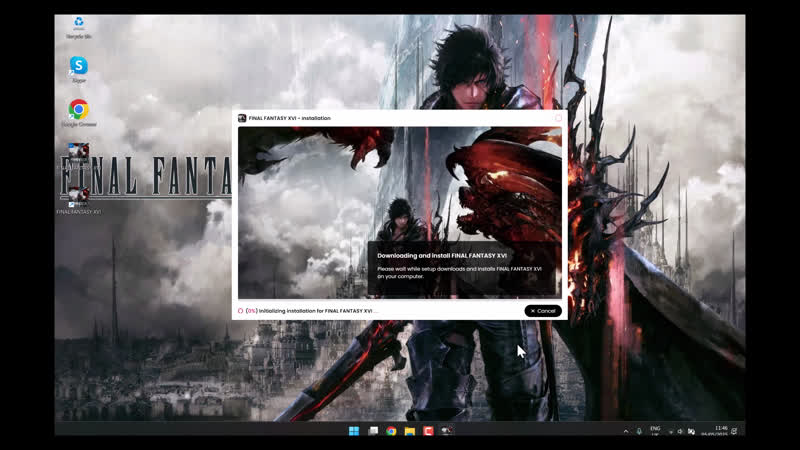The height and width of the screenshot is (450, 800).
Task: Open the notification center icon
Action: 734,431
